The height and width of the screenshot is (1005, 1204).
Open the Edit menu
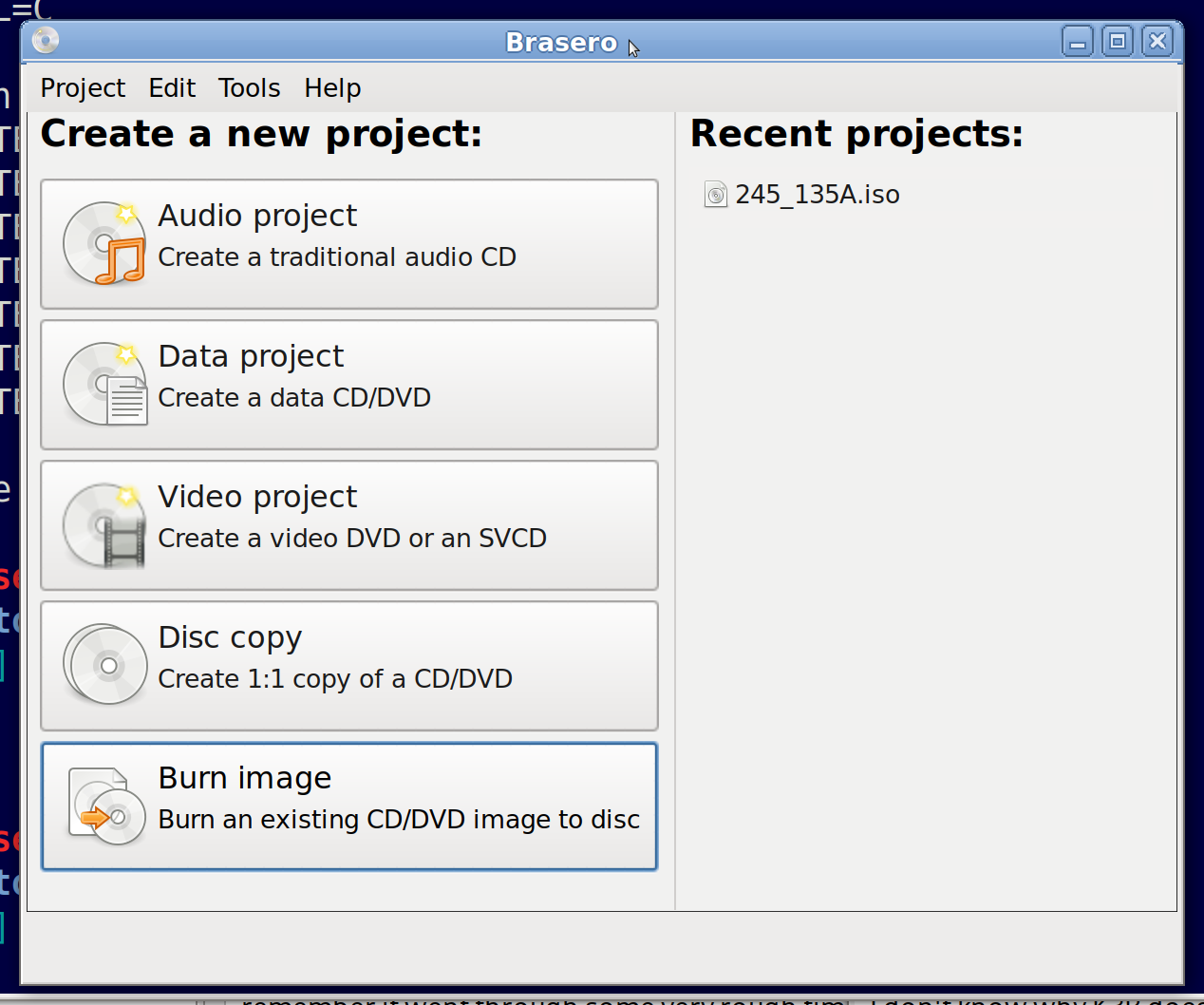[172, 88]
